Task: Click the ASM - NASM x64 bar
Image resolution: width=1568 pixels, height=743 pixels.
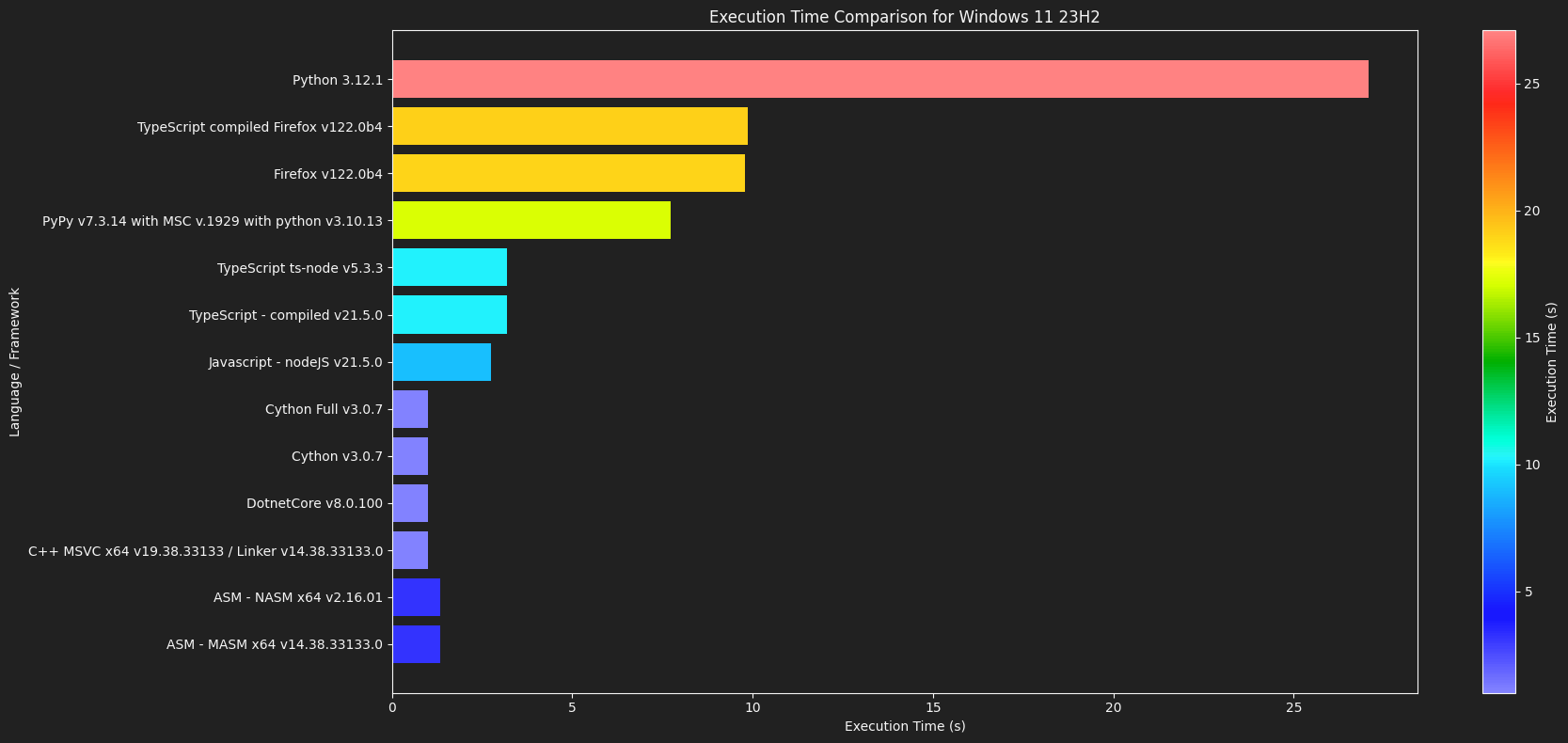Action: 416,597
